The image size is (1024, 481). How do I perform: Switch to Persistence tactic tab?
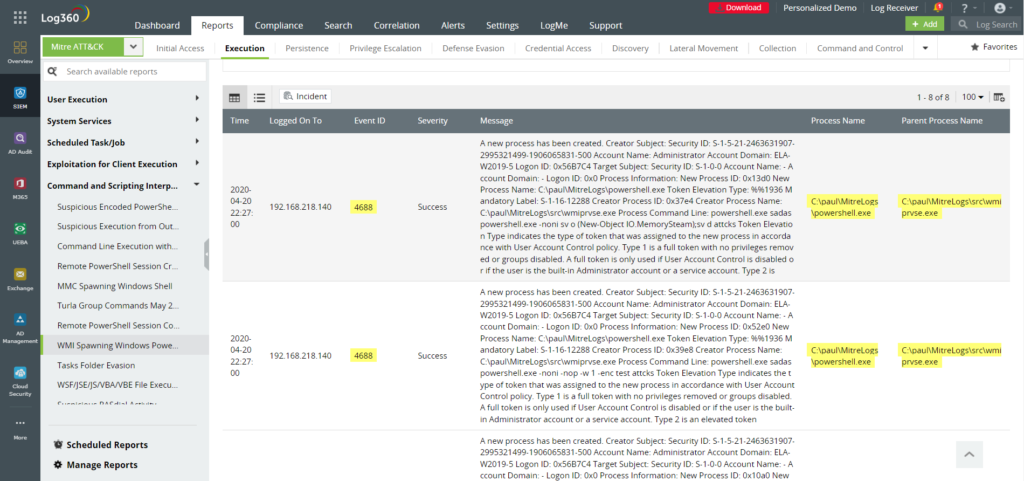[x=306, y=47]
